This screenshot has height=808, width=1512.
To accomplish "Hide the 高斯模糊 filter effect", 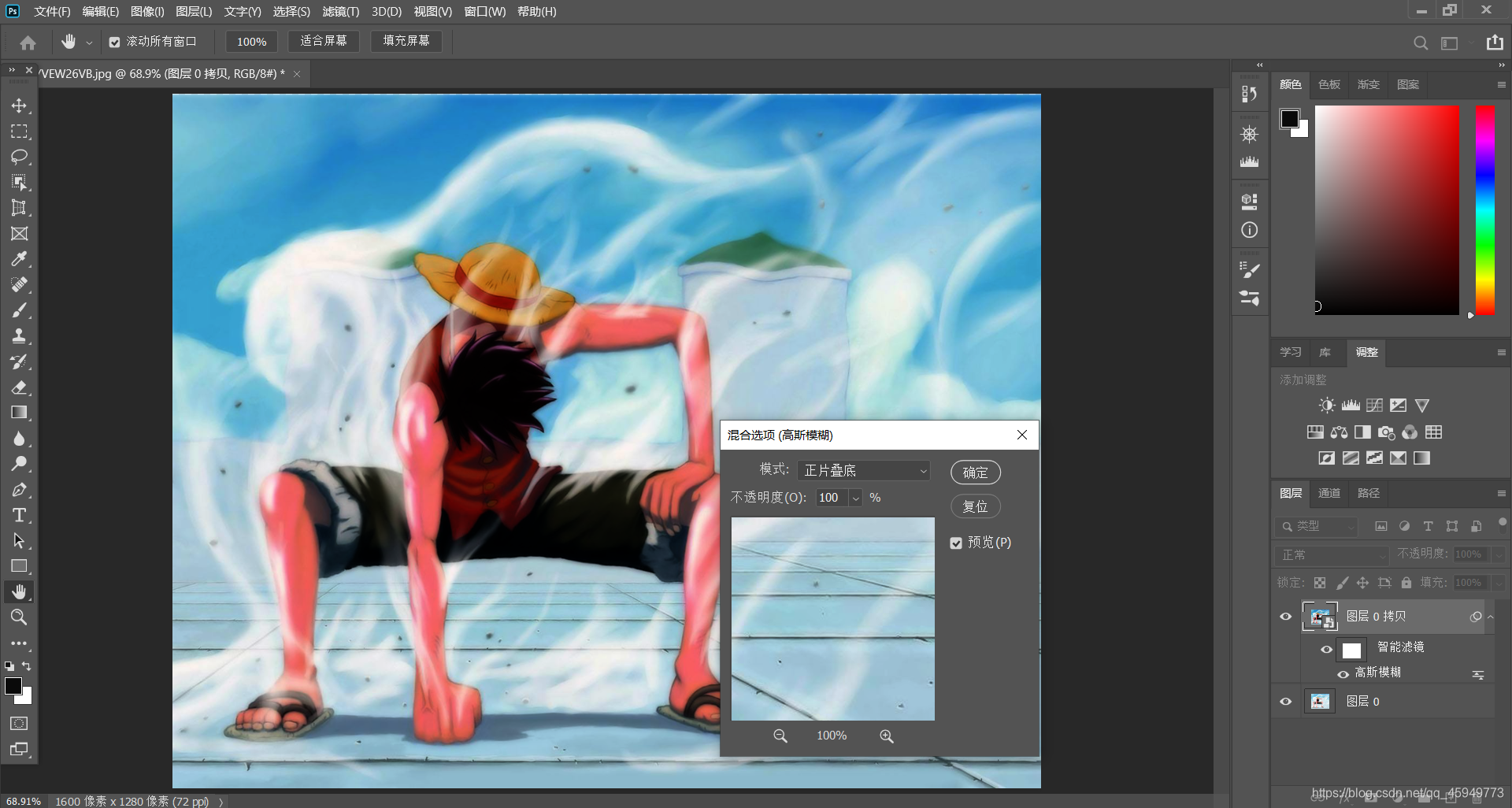I will point(1343,674).
